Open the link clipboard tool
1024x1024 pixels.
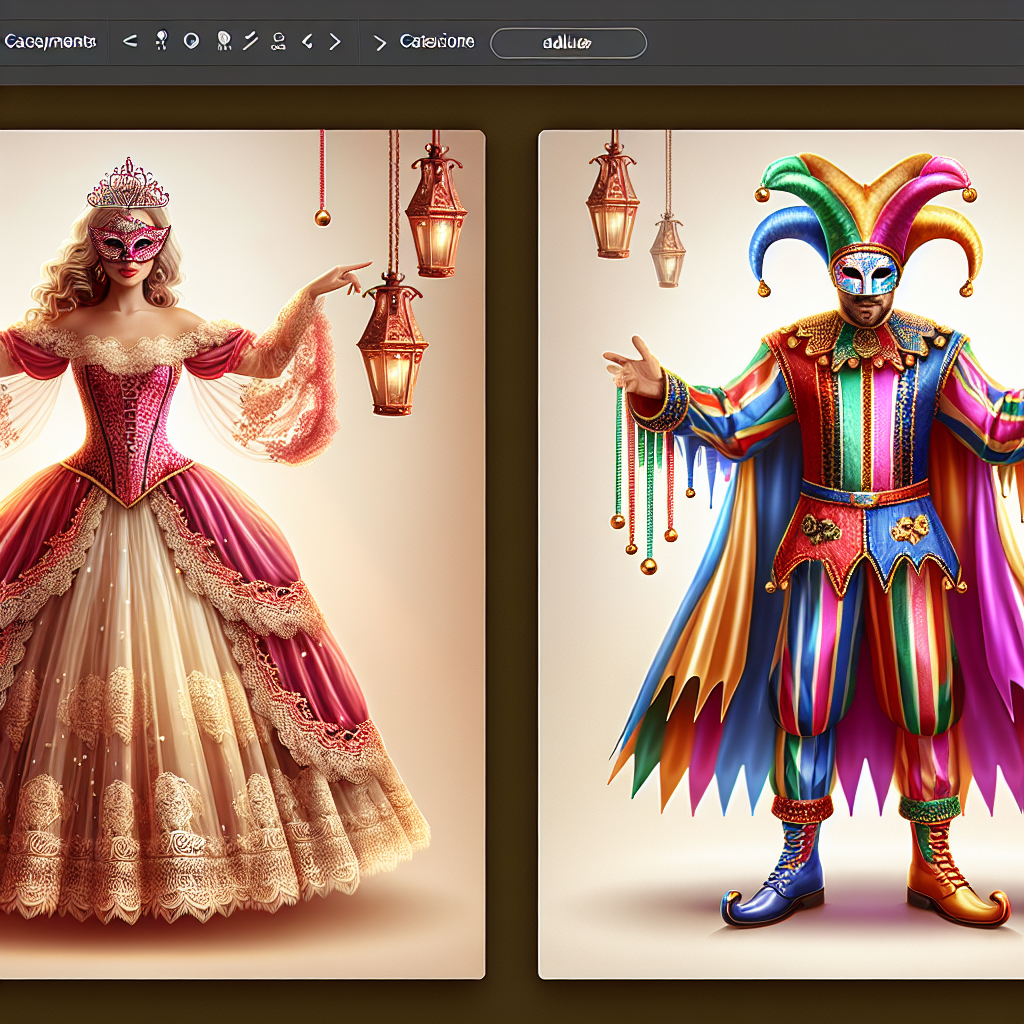tap(277, 42)
